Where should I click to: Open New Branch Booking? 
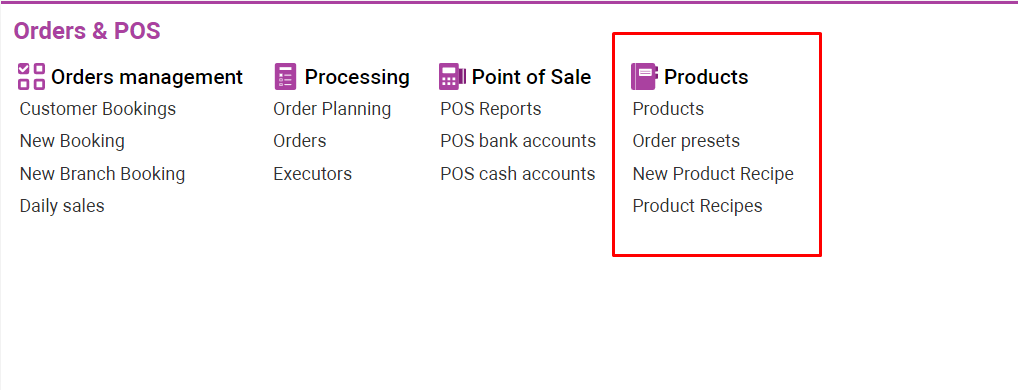pyautogui.click(x=103, y=174)
